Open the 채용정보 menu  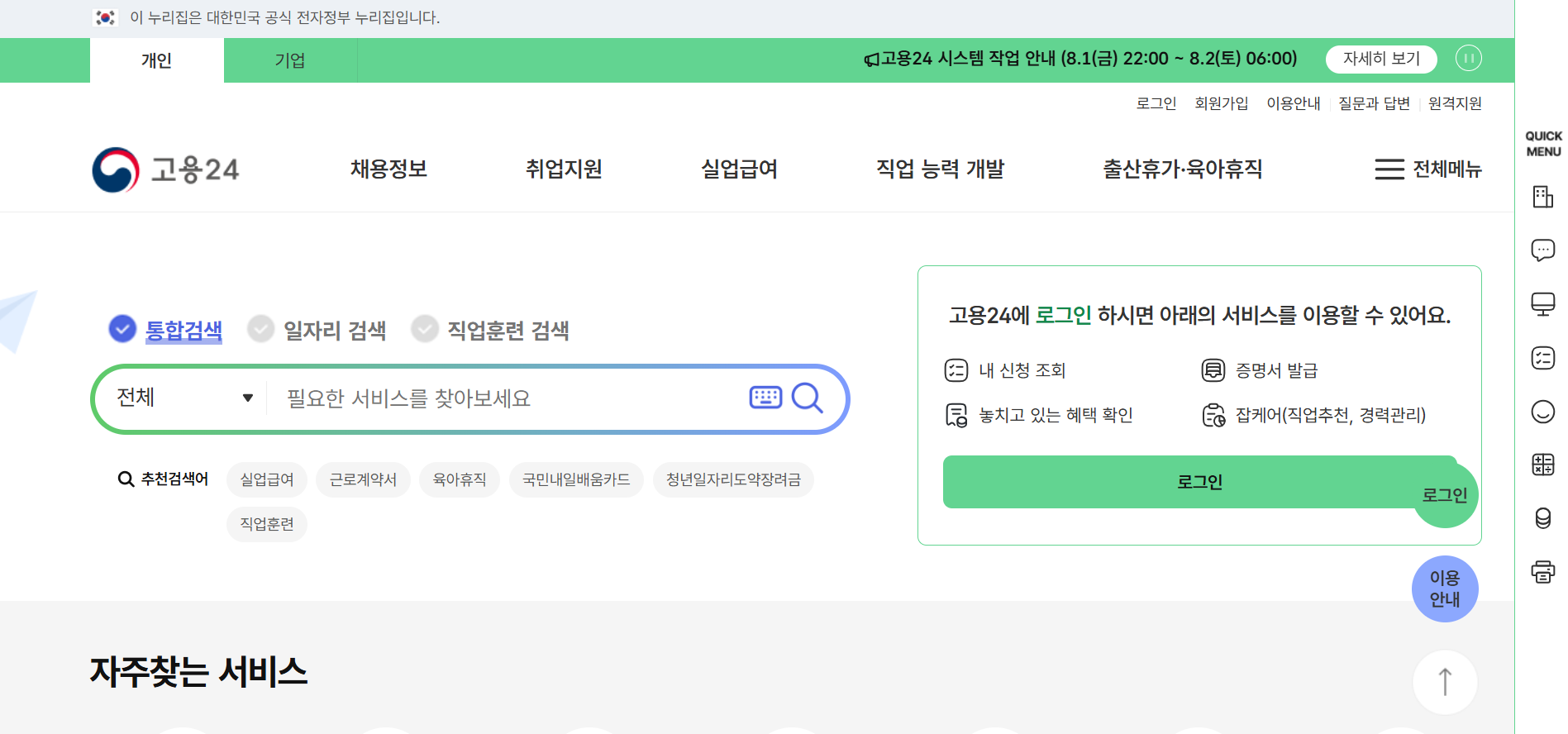(x=388, y=169)
